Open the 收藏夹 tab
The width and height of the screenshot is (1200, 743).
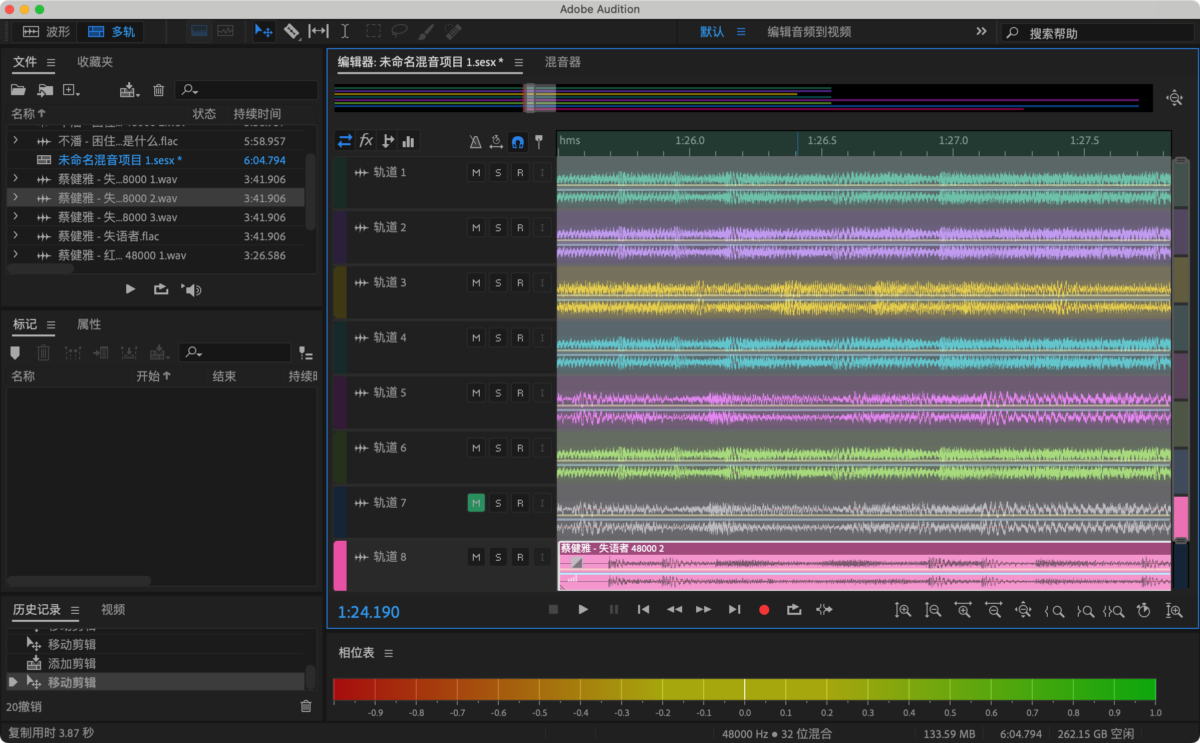[95, 62]
